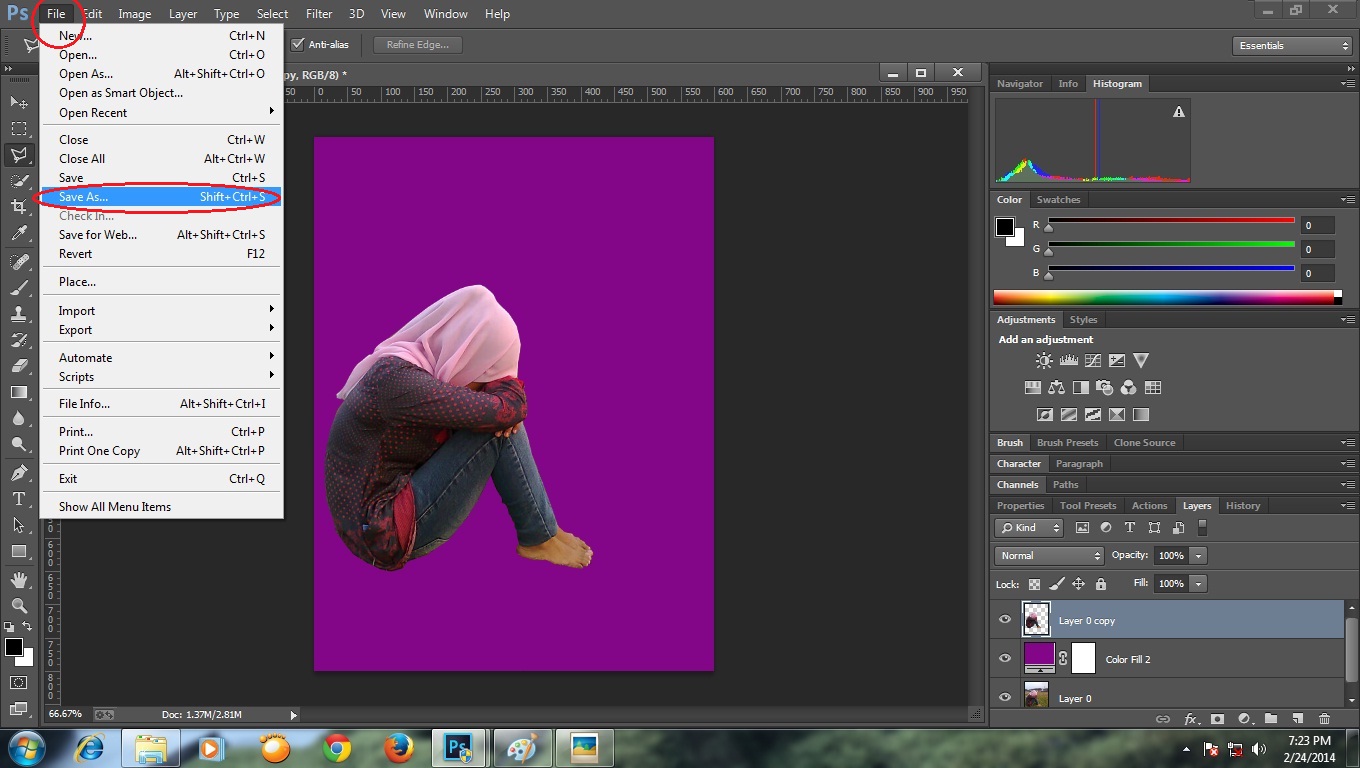Screen dimensions: 1360x768
Task: Toggle visibility of Color Fill 2 layer
Action: click(1005, 659)
